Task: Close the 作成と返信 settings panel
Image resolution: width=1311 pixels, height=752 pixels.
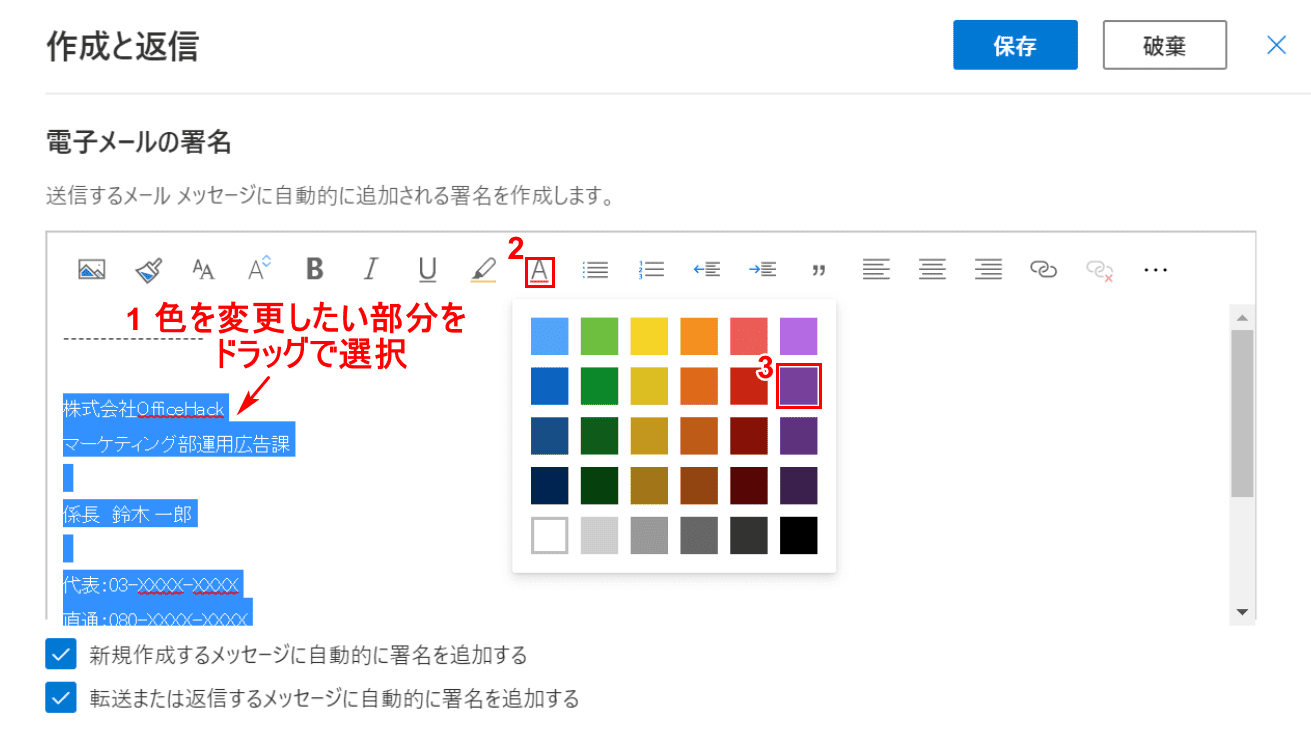Action: (1276, 45)
